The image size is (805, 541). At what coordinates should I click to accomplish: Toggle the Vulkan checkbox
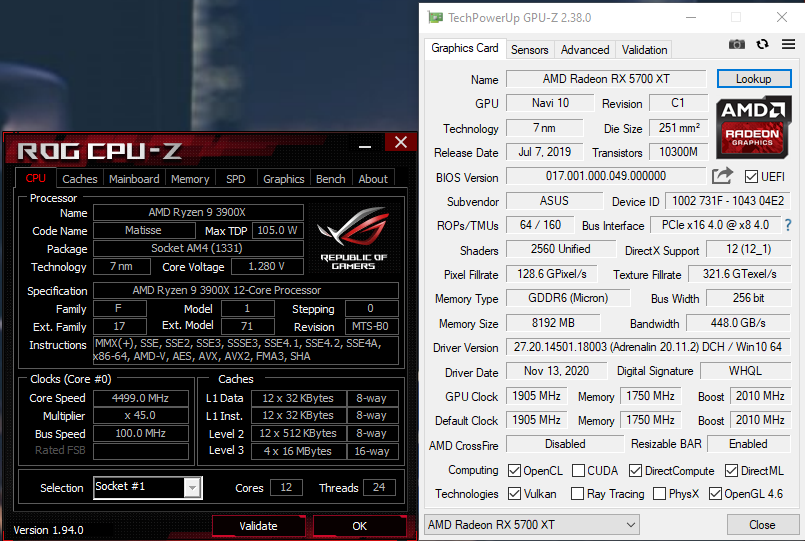coord(514,494)
